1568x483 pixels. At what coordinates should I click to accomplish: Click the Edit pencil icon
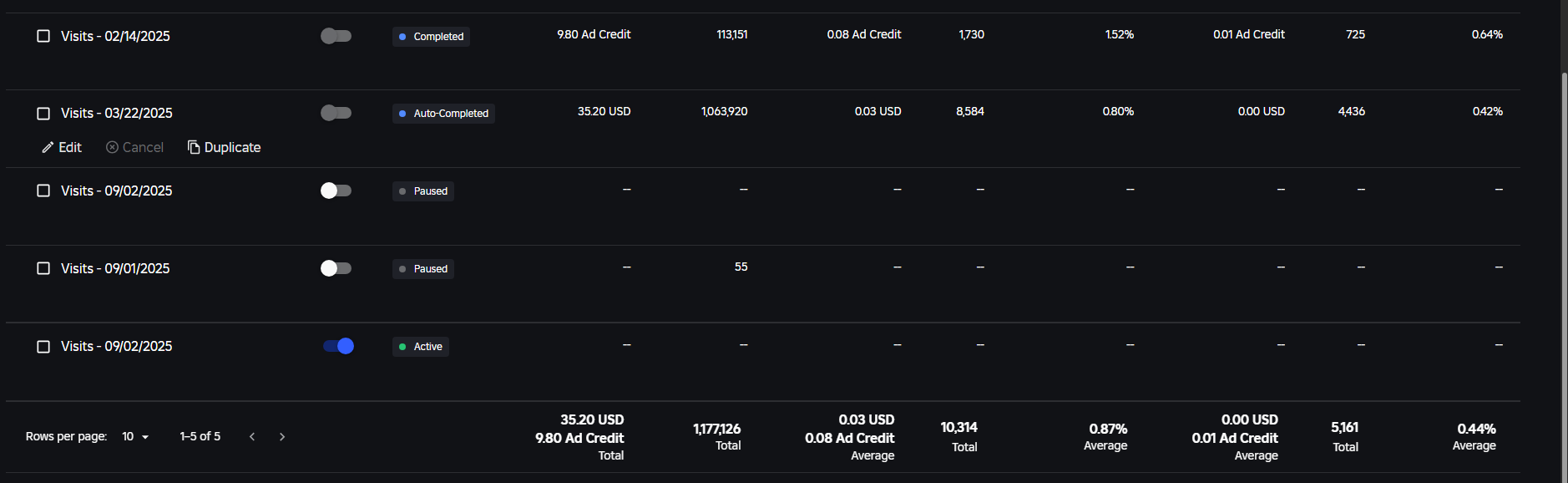pyautogui.click(x=48, y=148)
